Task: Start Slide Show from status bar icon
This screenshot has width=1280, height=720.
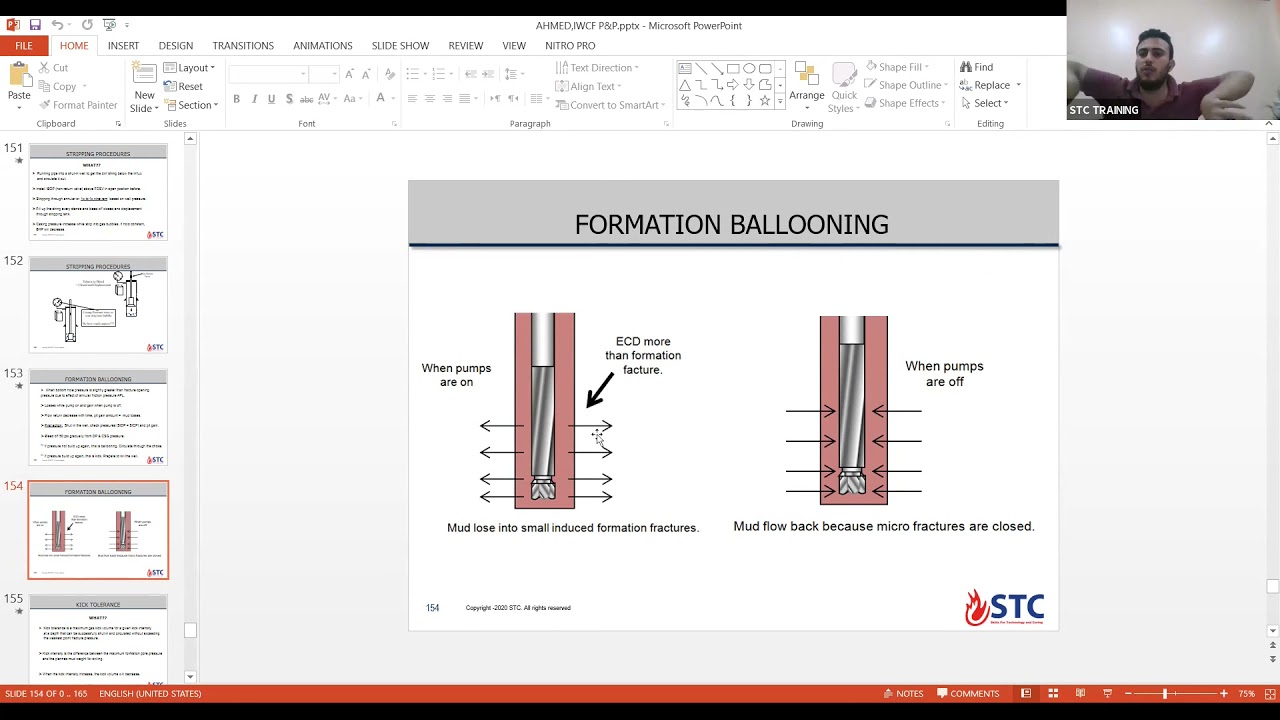Action: coord(1107,694)
